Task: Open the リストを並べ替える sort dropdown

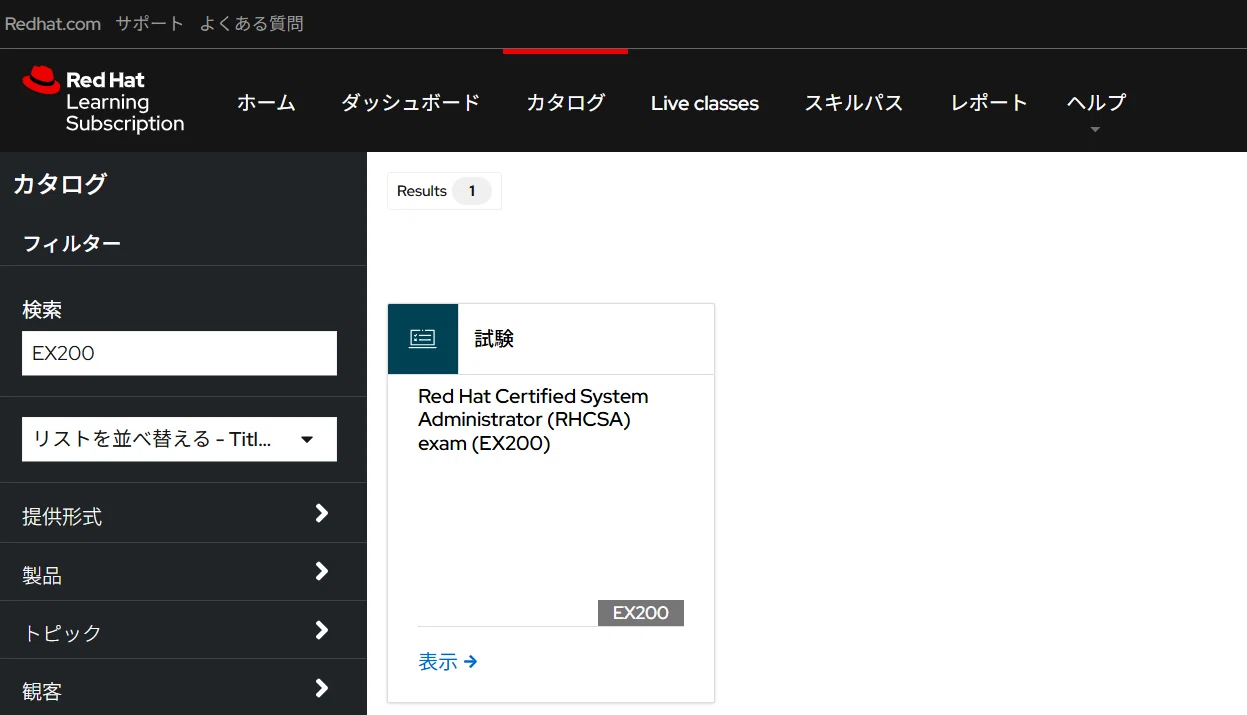Action: coord(179,439)
